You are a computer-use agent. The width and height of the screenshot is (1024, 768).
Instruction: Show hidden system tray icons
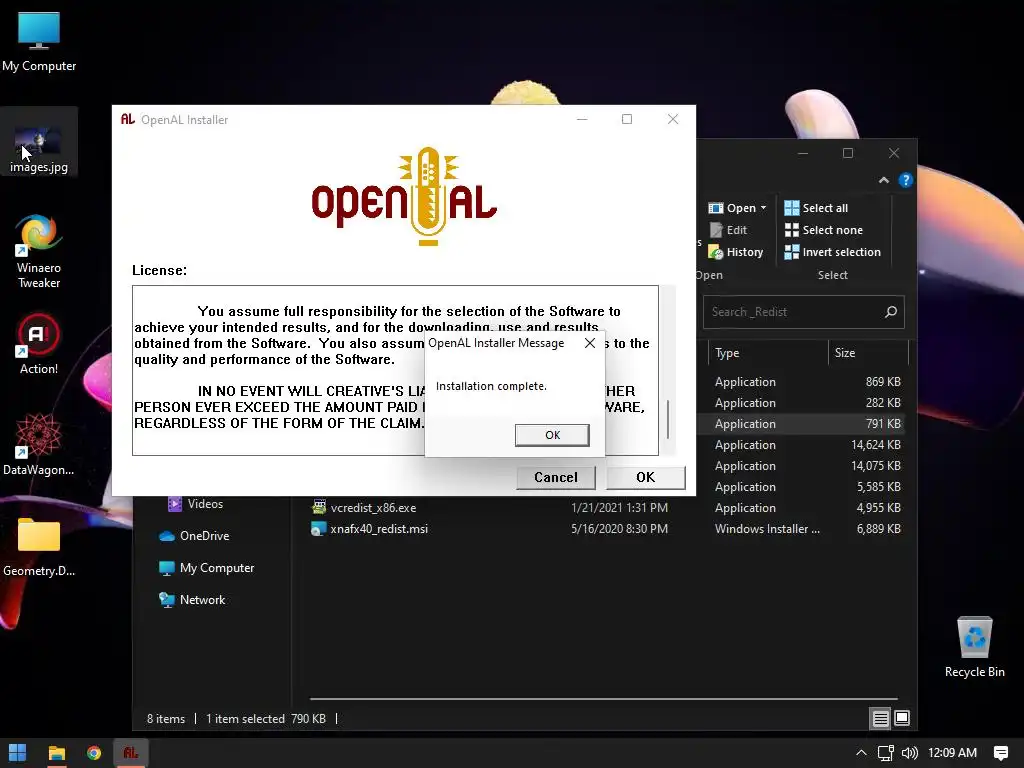(861, 753)
